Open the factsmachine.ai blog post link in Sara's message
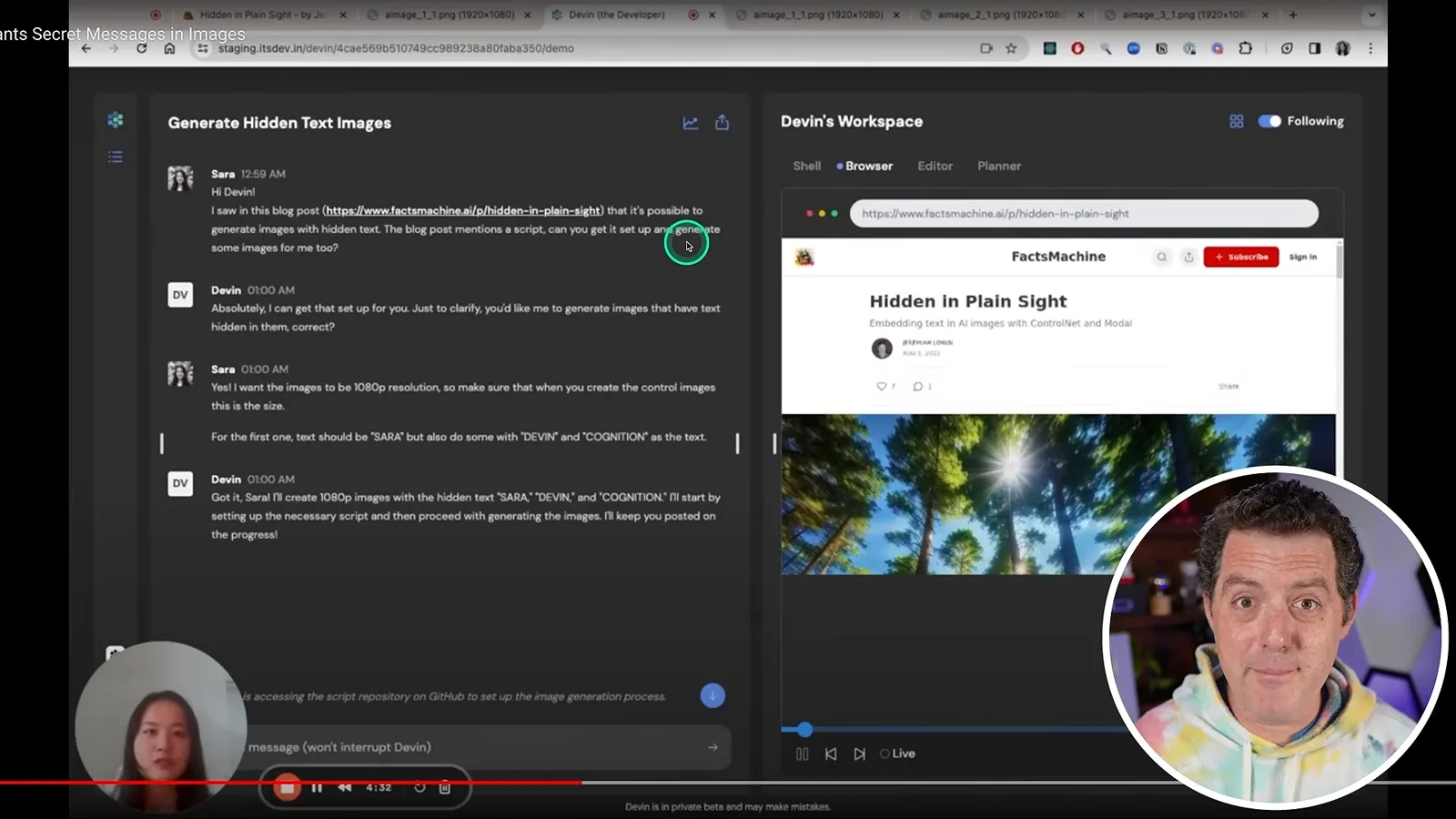Viewport: 1456px width, 819px height. 463,210
